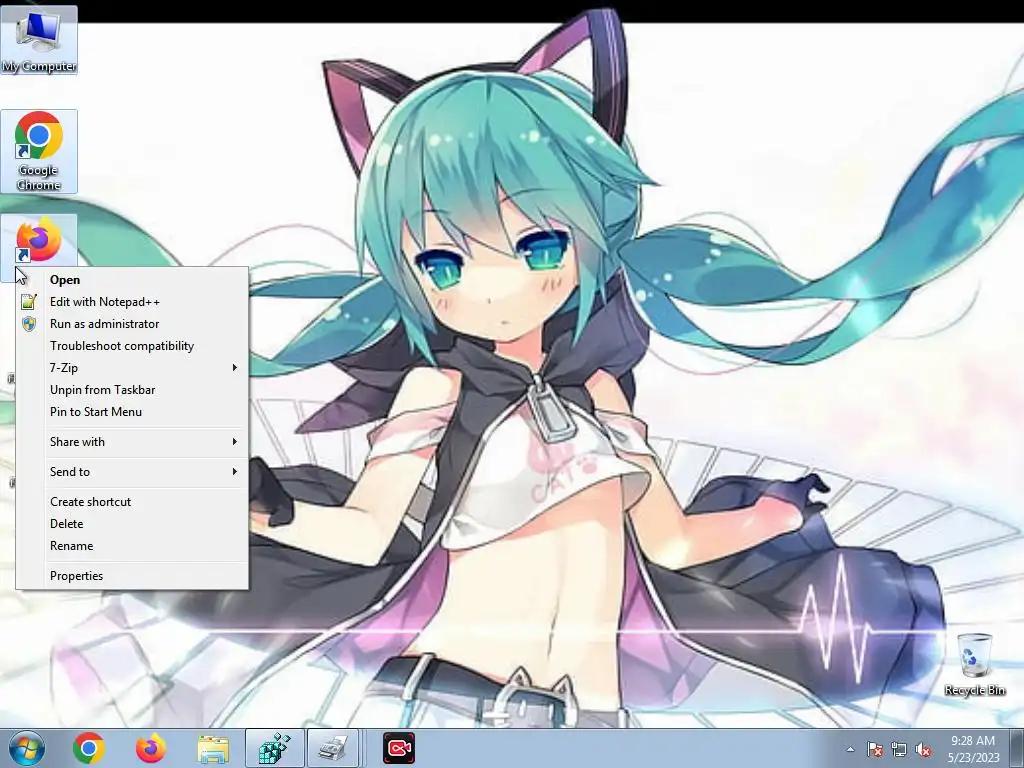Choose Open from the context menu
This screenshot has width=1024, height=768.
[132, 280]
